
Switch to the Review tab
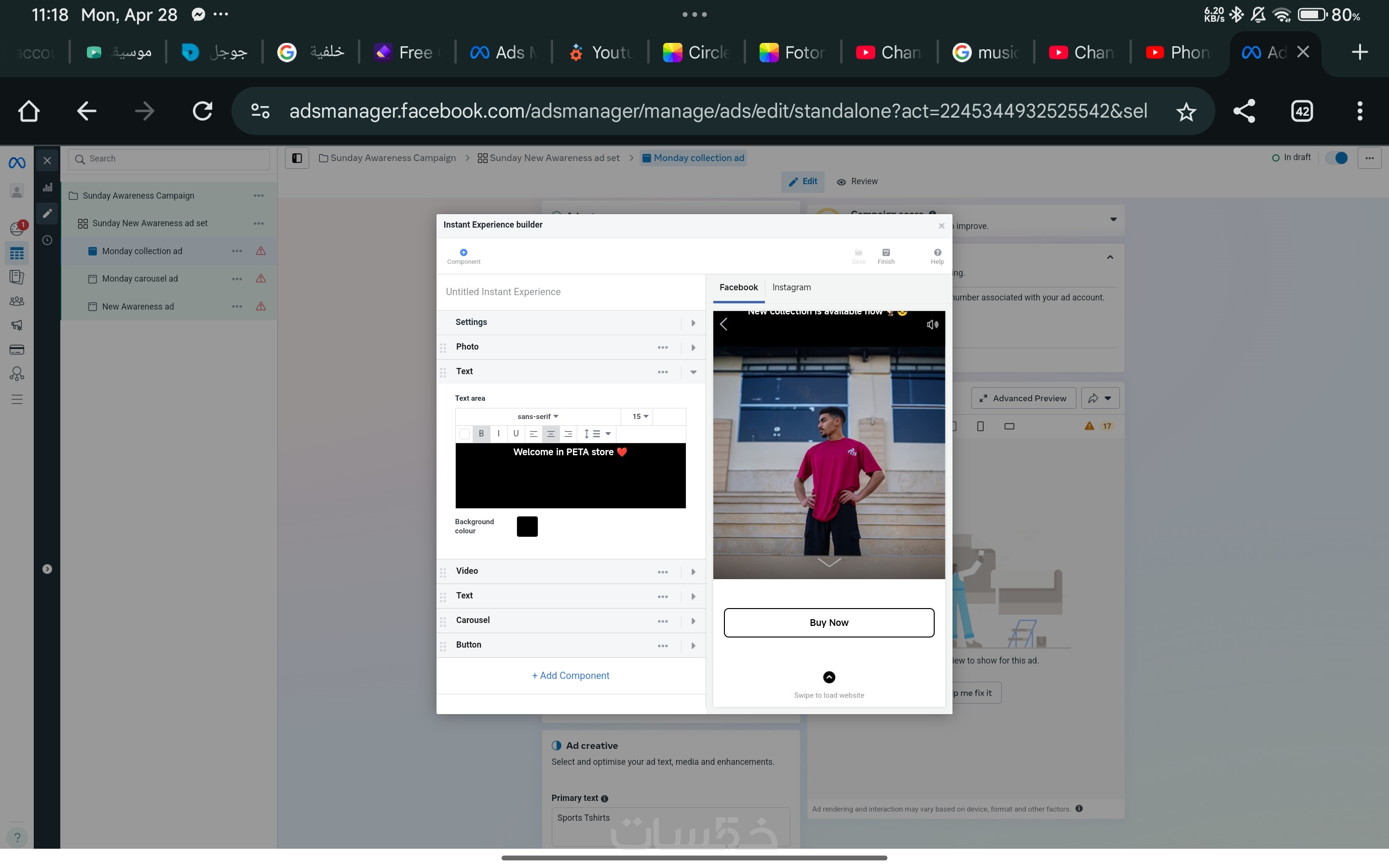click(x=857, y=182)
